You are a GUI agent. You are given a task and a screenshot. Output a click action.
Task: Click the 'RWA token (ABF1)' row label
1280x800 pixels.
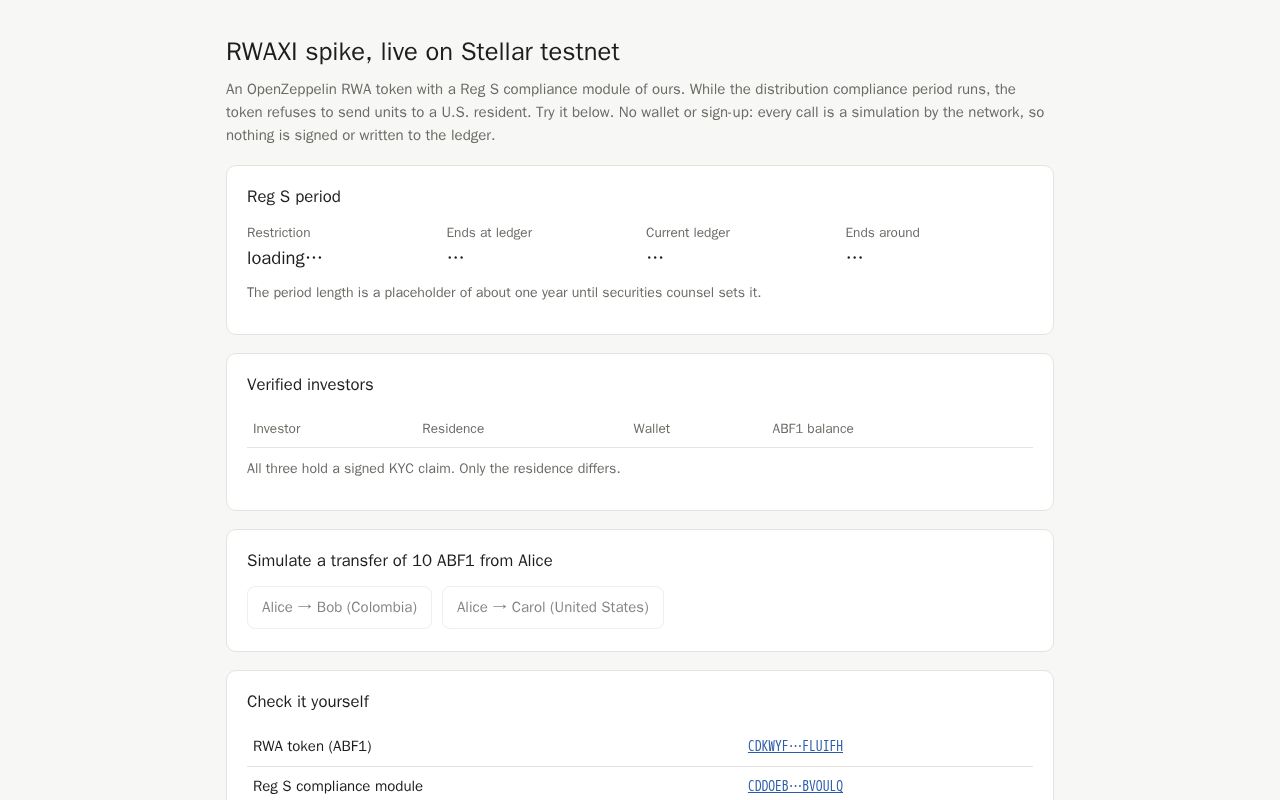[x=312, y=746]
